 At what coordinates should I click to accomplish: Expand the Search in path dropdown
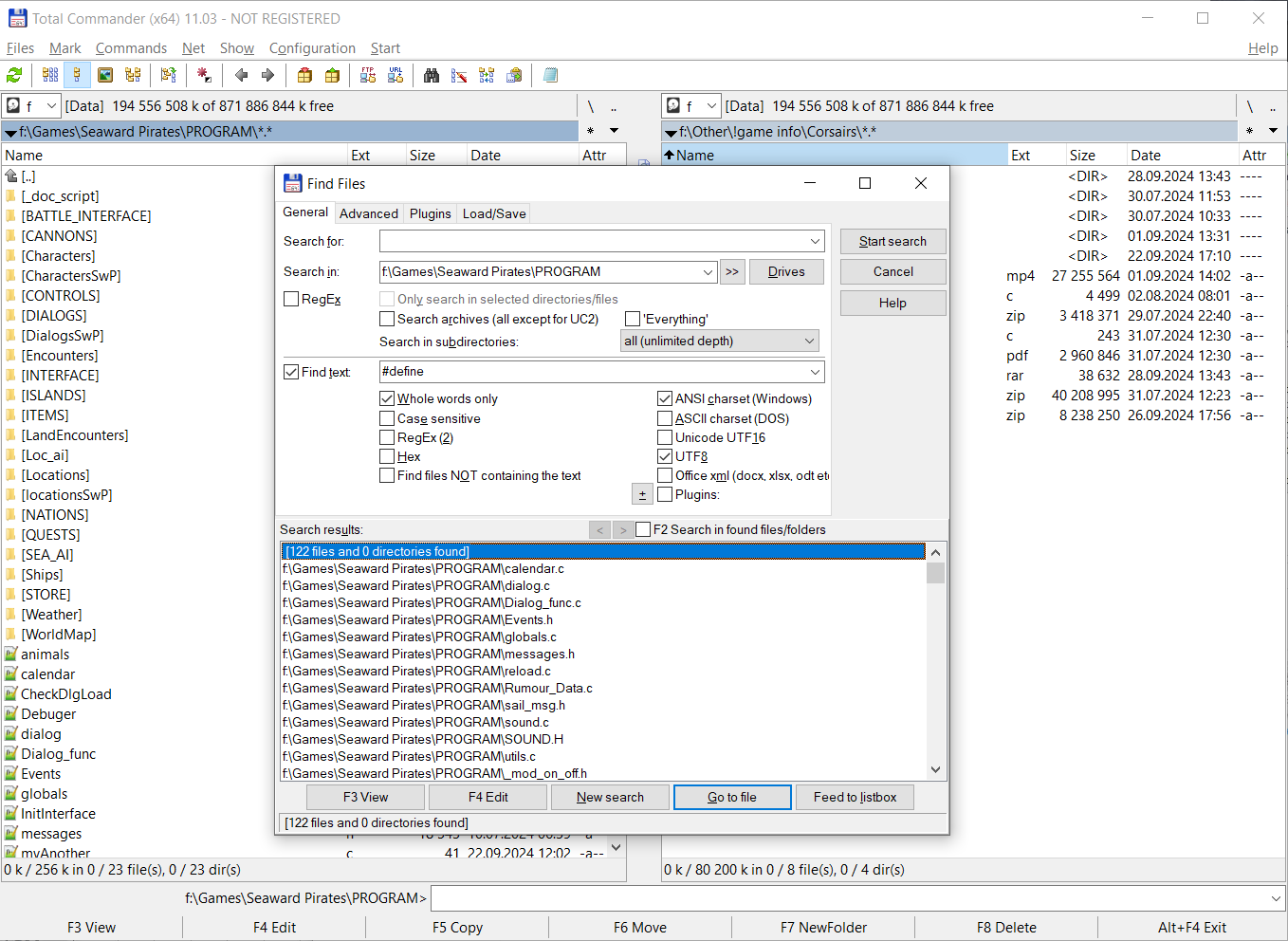click(708, 272)
